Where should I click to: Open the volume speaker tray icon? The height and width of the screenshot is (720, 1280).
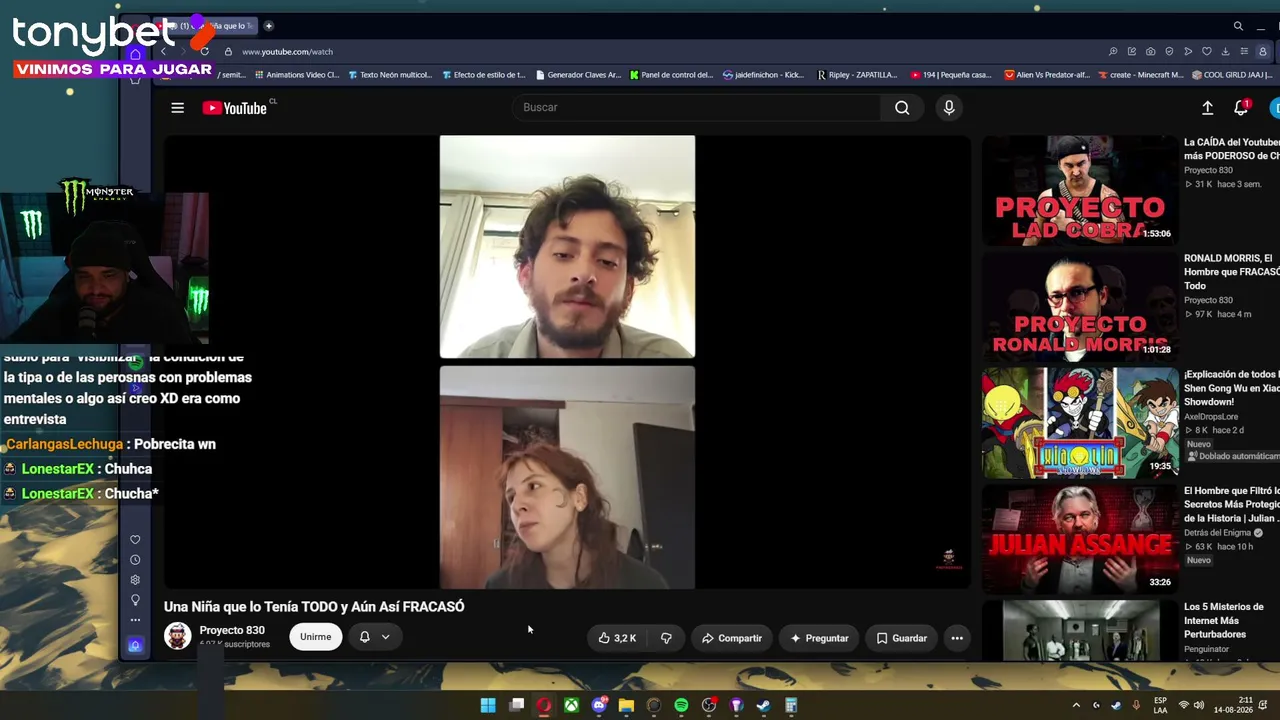point(1198,705)
